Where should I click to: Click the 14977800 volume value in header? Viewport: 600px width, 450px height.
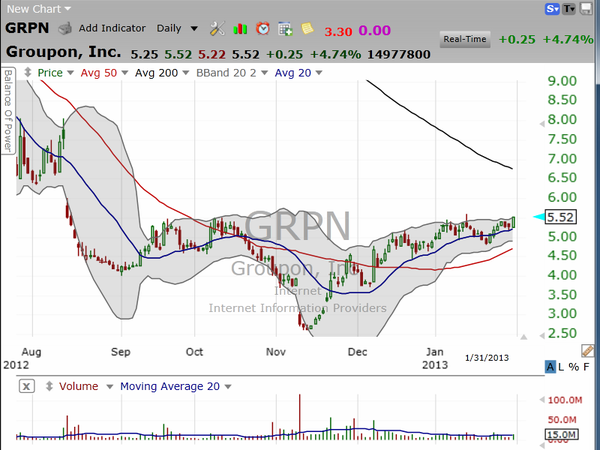click(x=399, y=54)
